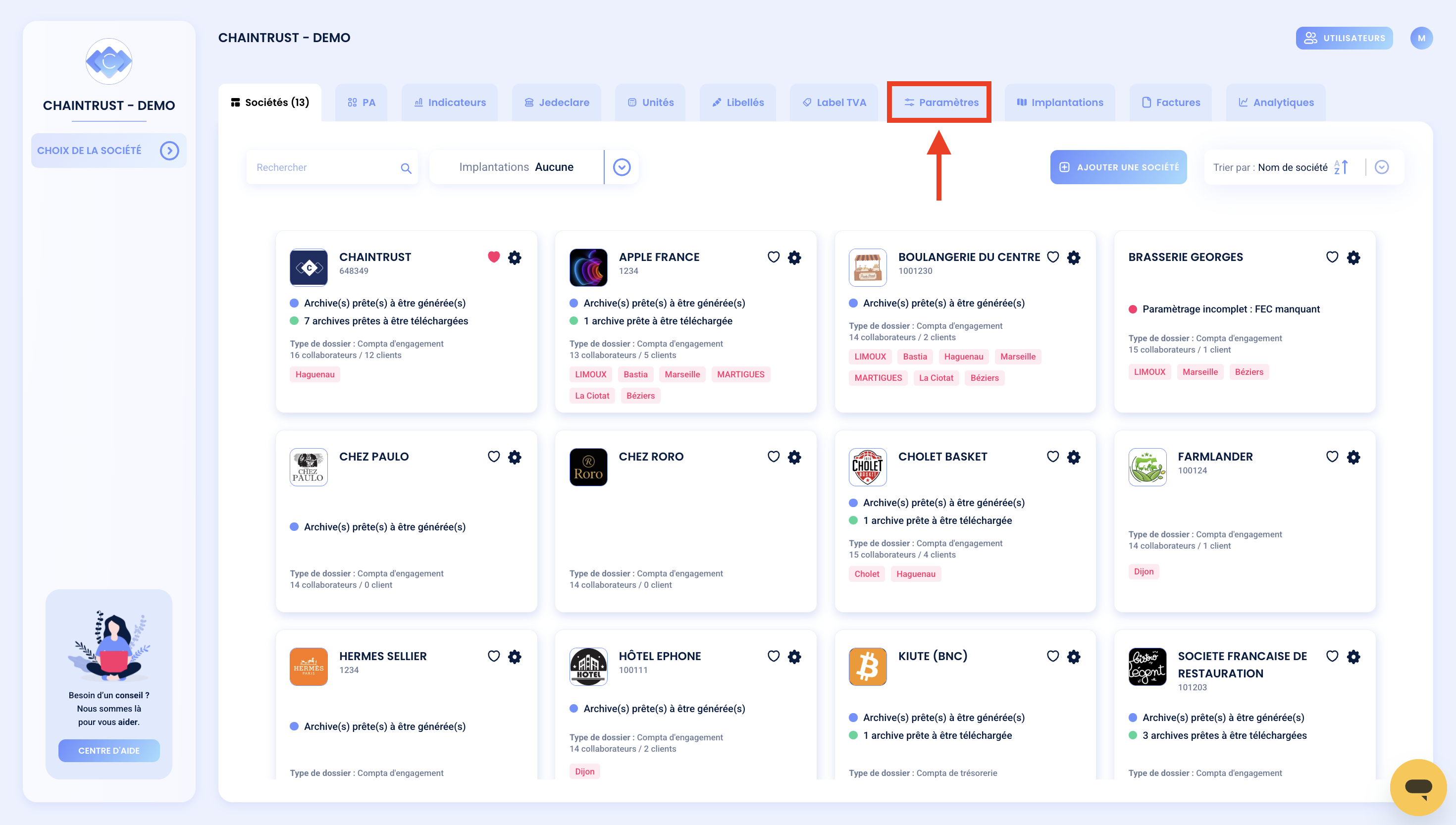The image size is (1456, 825).
Task: Click the APPLE FRANCE logo thumbnail
Action: (x=588, y=267)
